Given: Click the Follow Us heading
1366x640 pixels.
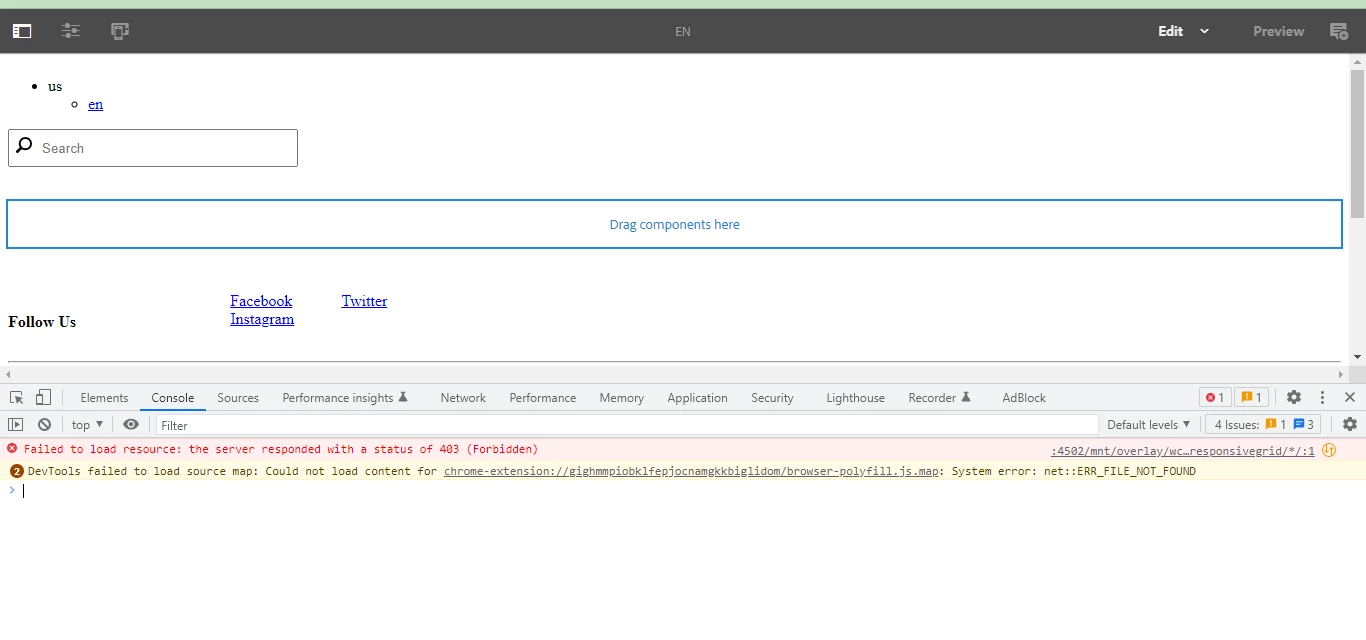Looking at the screenshot, I should pyautogui.click(x=42, y=322).
